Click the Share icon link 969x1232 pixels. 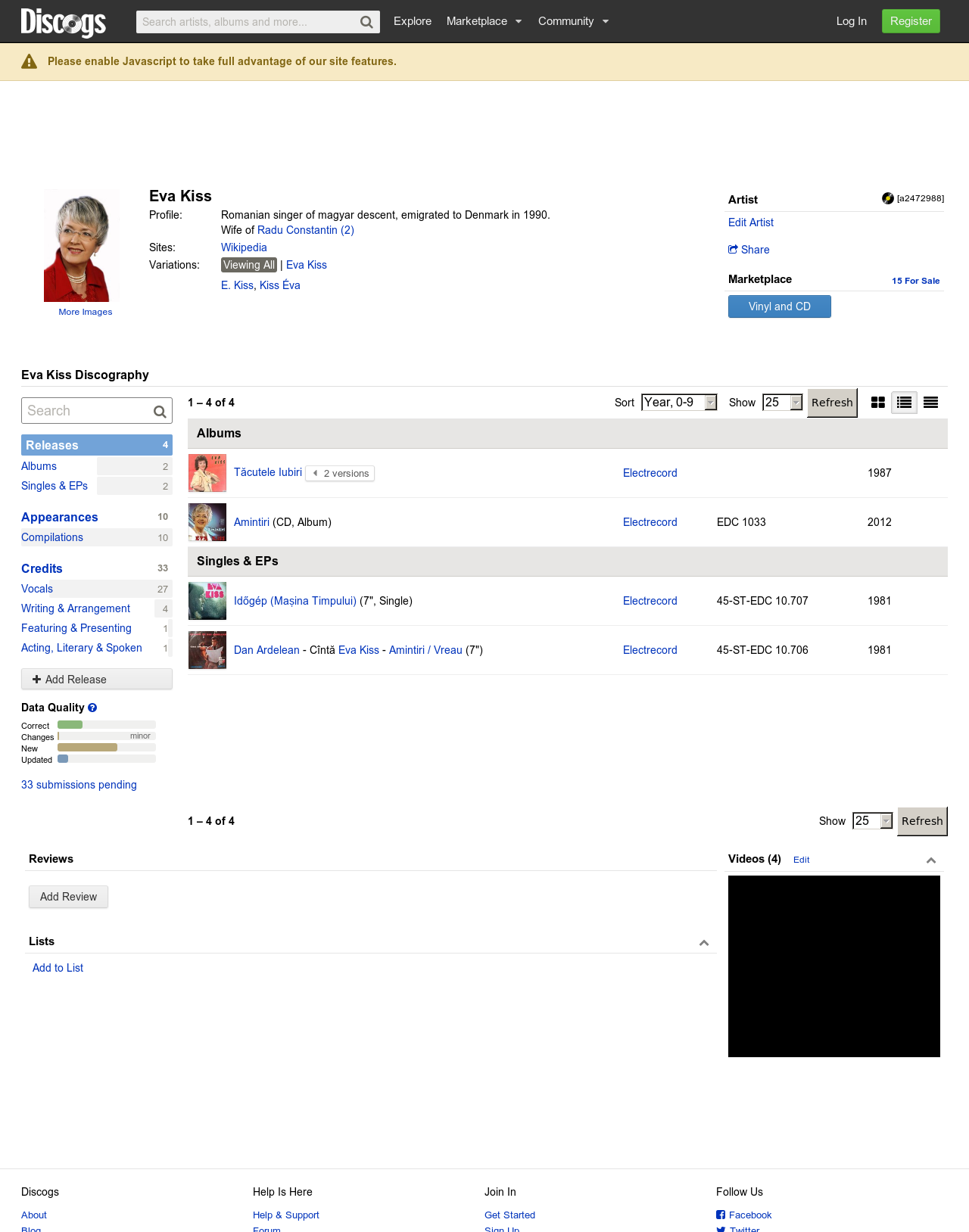click(749, 250)
